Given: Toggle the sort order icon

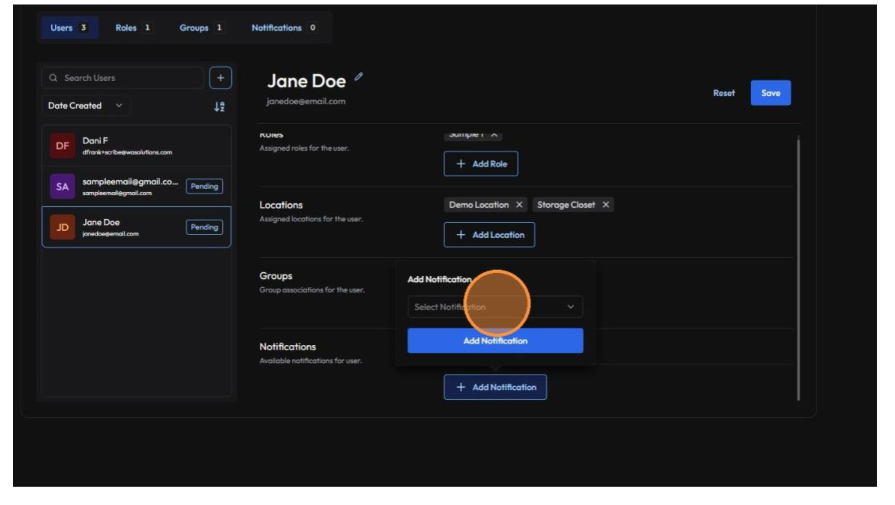Looking at the screenshot, I should point(219,106).
